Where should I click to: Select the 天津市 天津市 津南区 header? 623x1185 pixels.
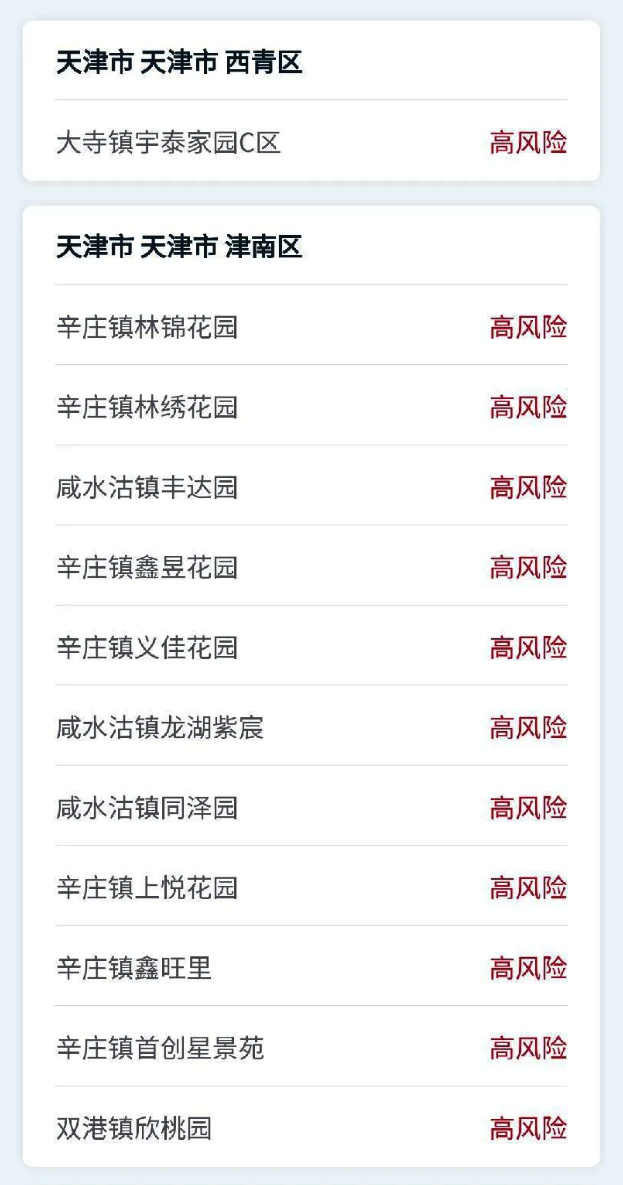click(x=179, y=247)
